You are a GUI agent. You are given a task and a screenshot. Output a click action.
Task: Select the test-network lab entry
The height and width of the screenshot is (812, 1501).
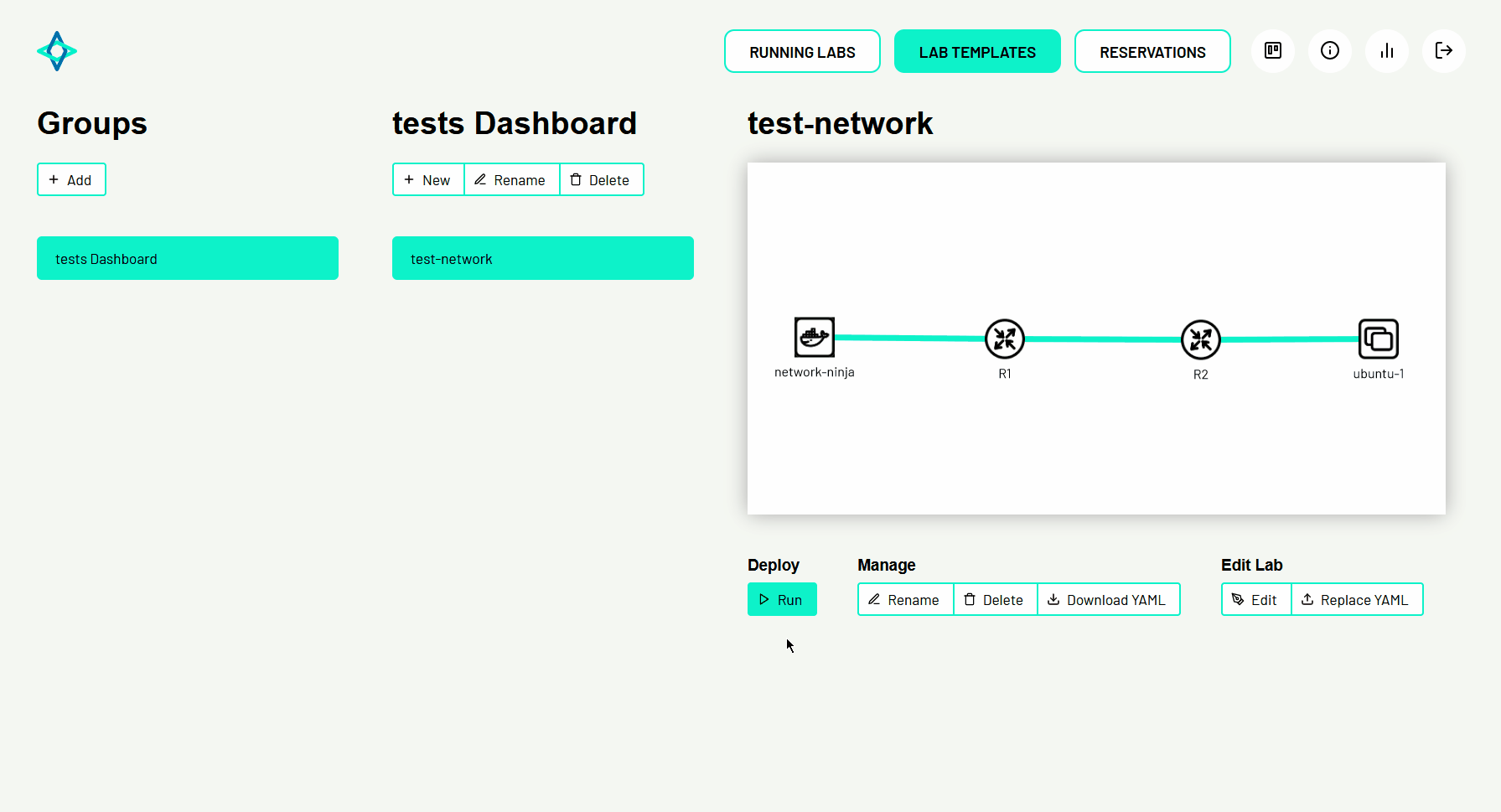[542, 259]
